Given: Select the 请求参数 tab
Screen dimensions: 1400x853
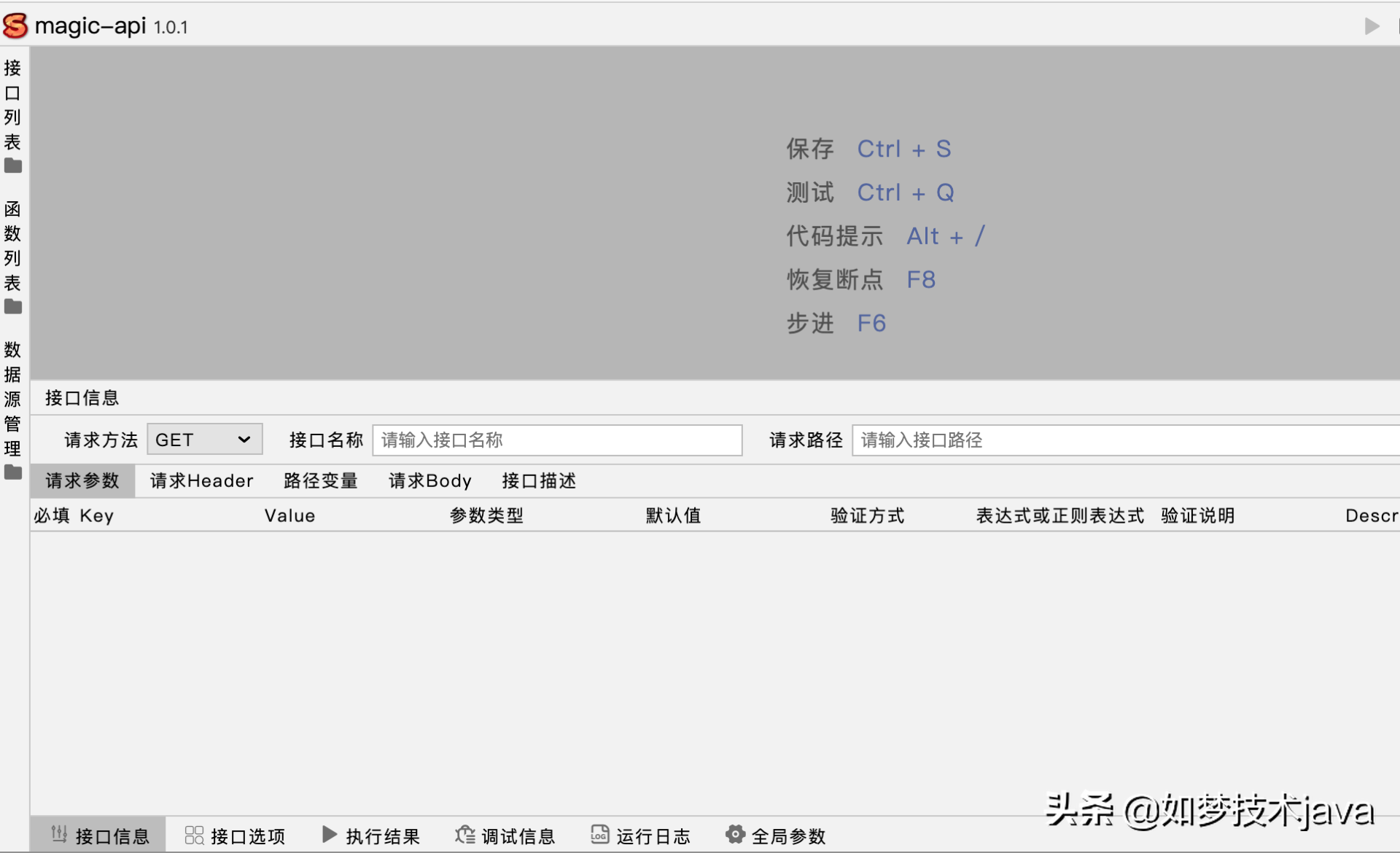Looking at the screenshot, I should coord(82,481).
